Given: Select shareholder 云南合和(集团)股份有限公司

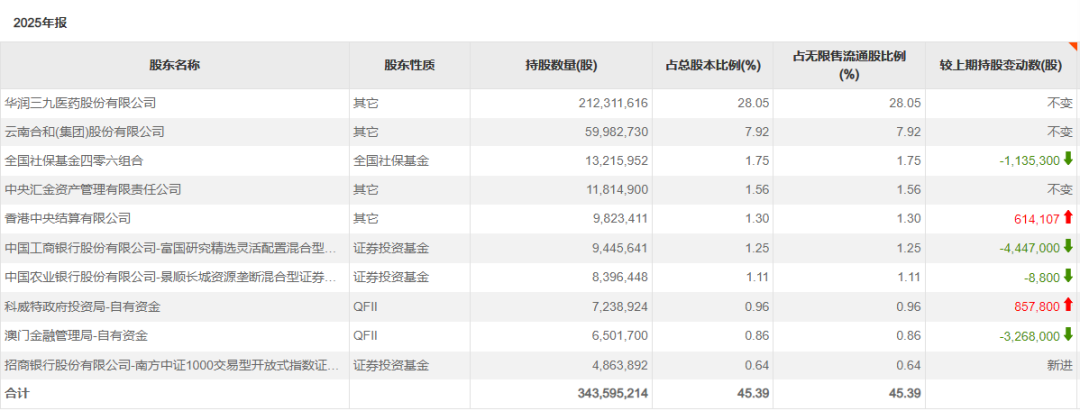Looking at the screenshot, I should 85,132.
